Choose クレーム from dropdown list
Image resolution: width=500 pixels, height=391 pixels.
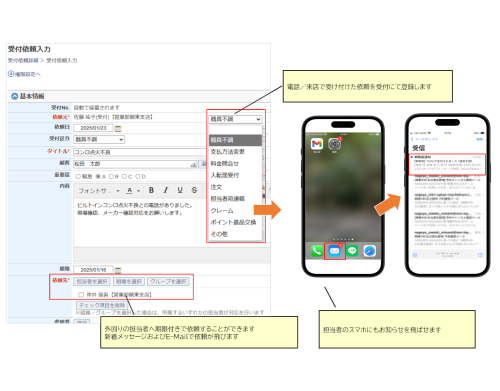pos(222,211)
